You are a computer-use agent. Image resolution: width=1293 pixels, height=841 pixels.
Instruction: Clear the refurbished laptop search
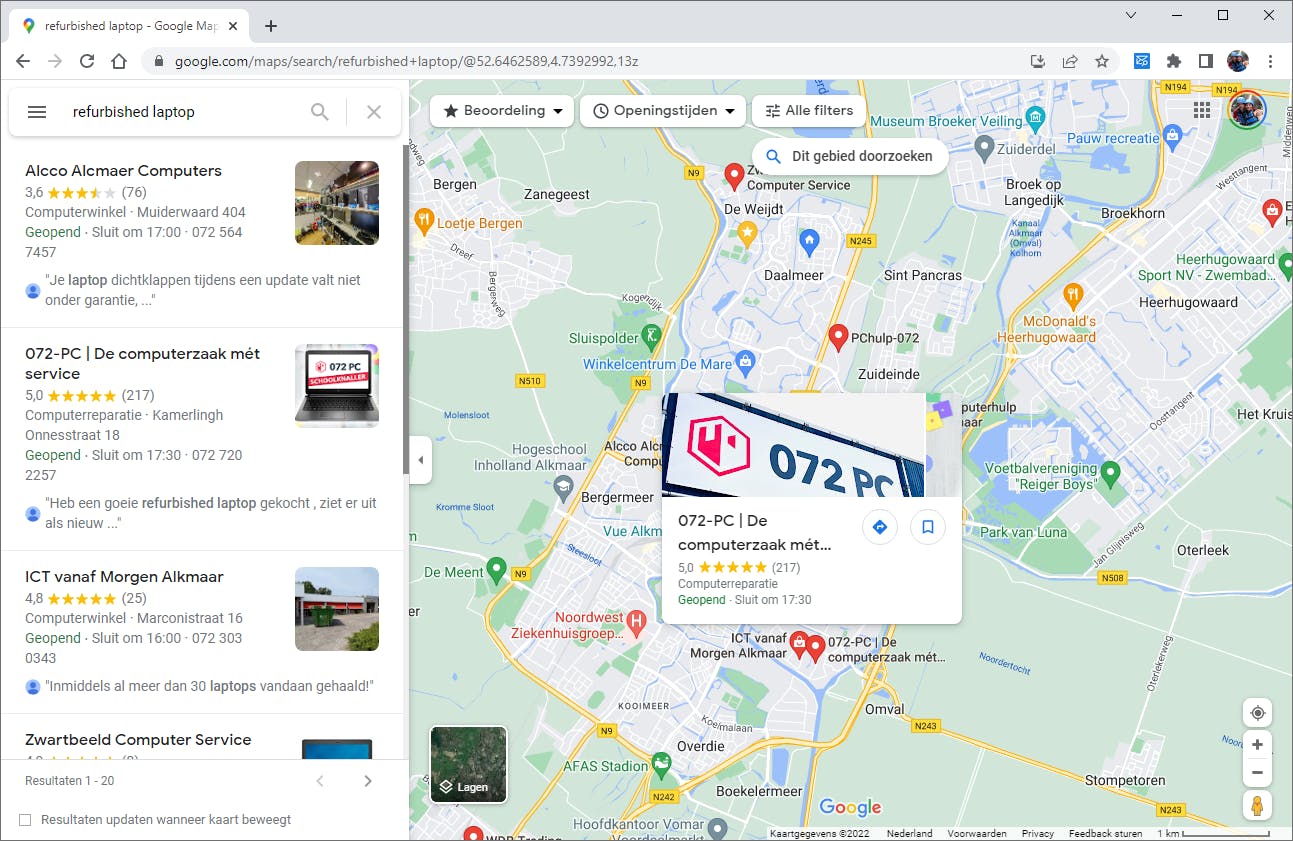click(374, 112)
